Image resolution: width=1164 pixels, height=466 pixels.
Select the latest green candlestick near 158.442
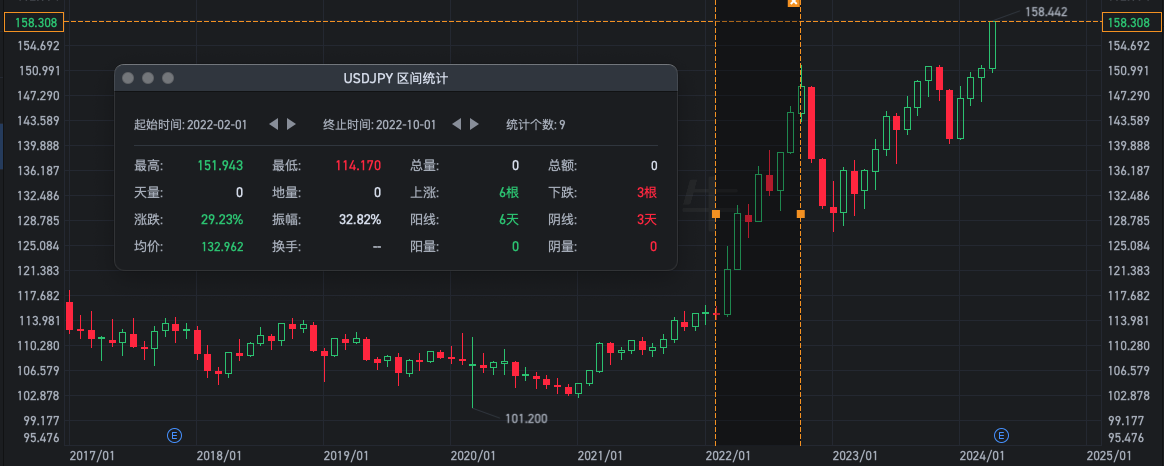coord(993,46)
